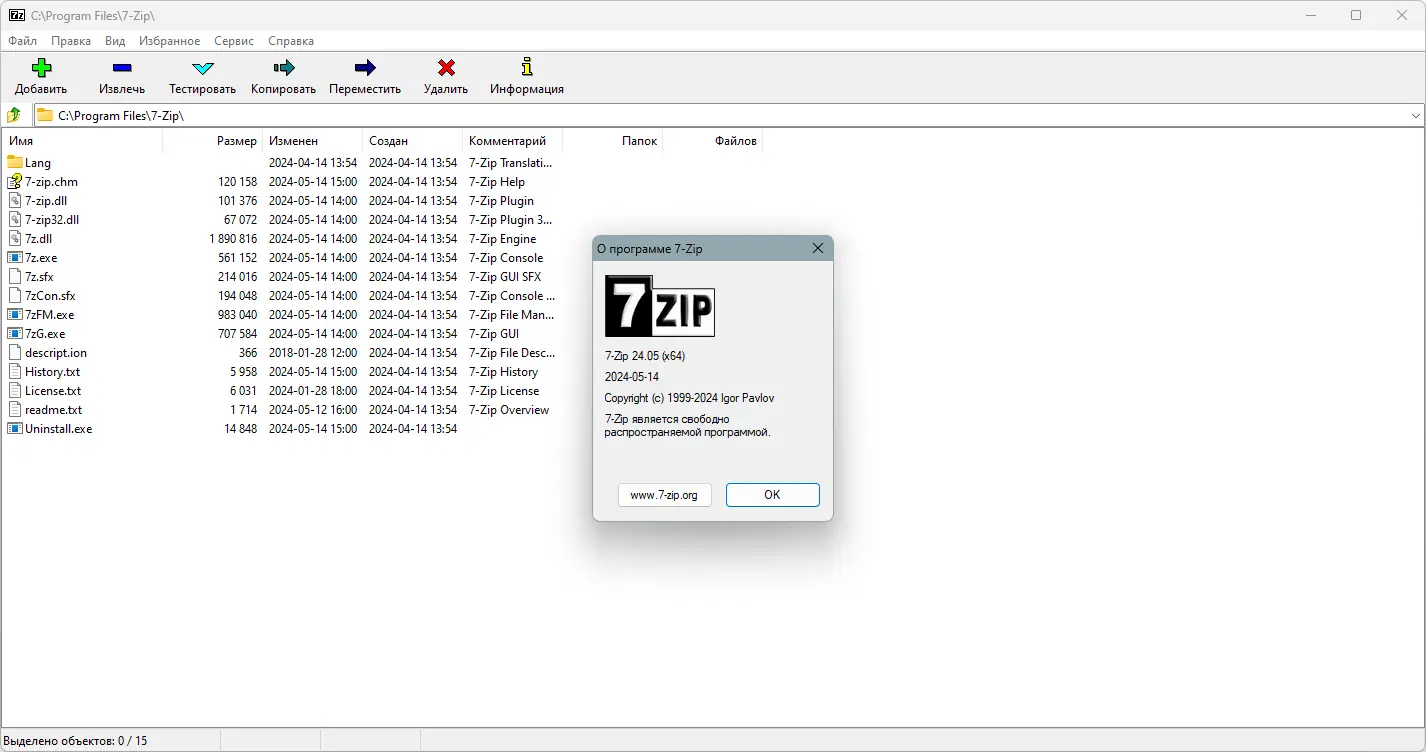Click the 7z.dll file icon
The height and width of the screenshot is (752, 1426).
(x=15, y=238)
